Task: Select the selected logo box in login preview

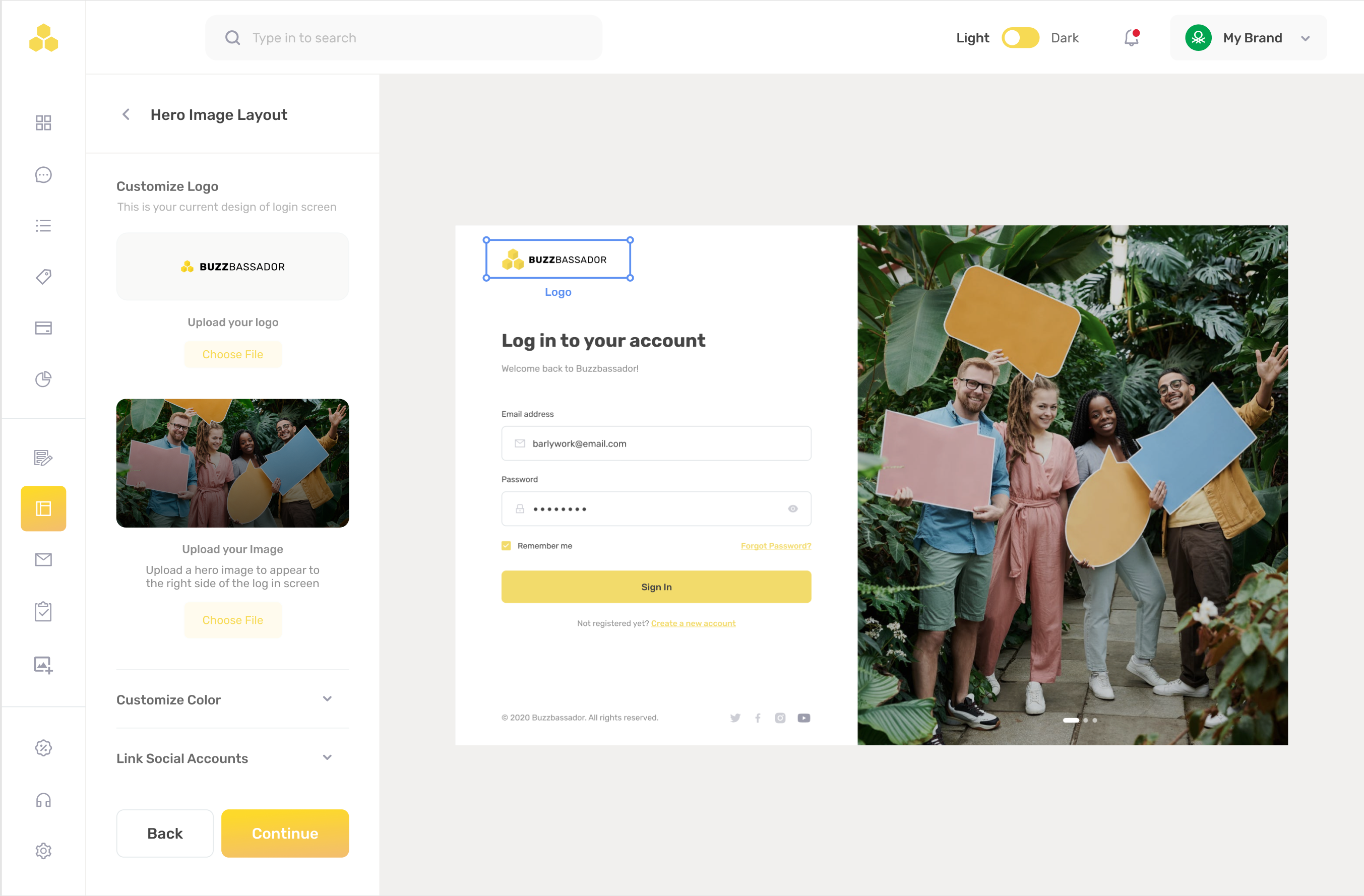Action: pyautogui.click(x=558, y=259)
